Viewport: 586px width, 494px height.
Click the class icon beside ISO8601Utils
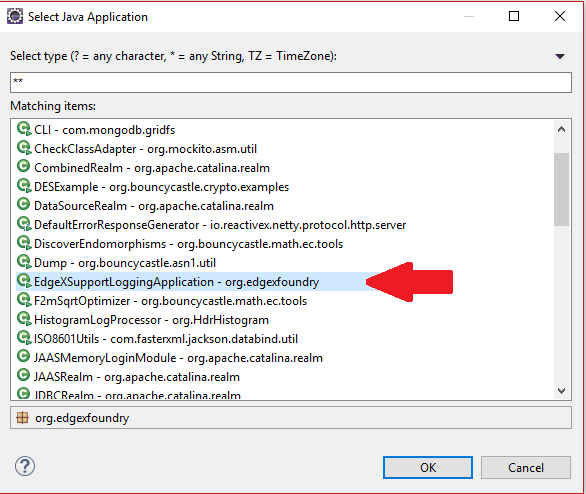click(x=24, y=338)
